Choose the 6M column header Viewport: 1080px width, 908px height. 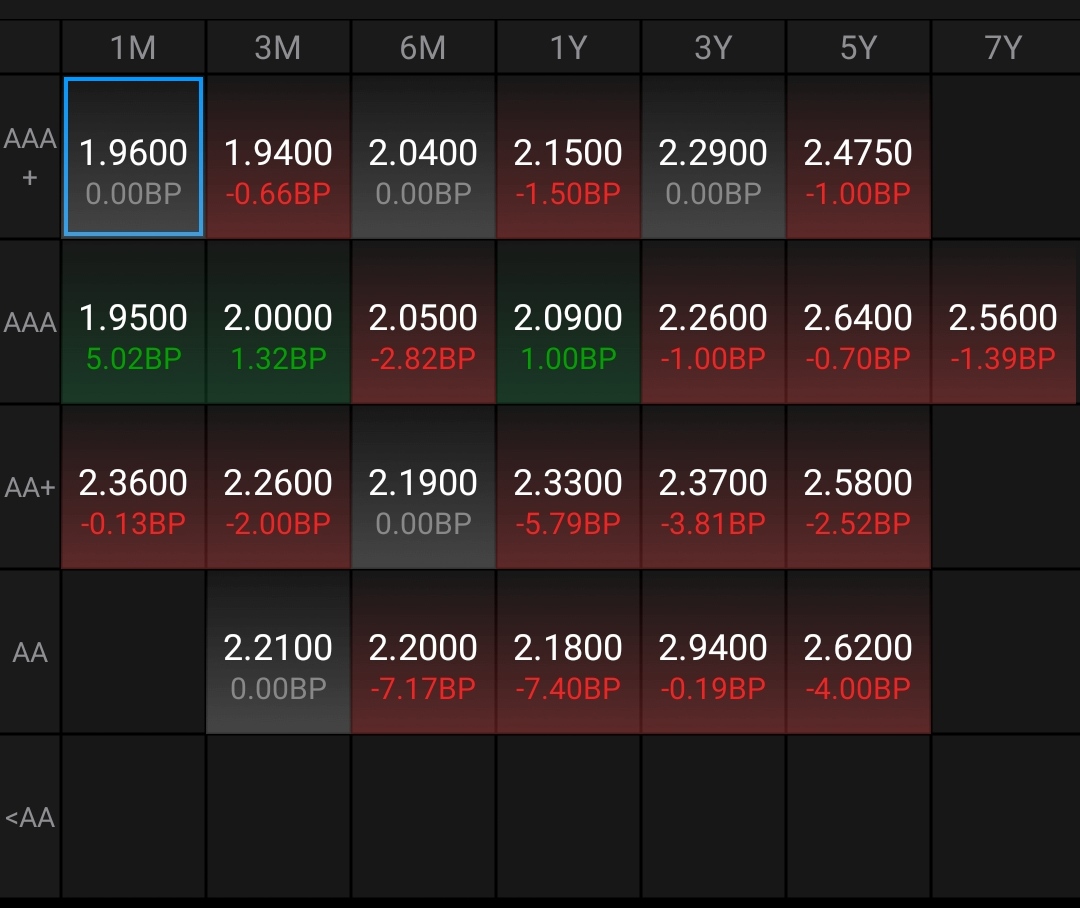pos(423,47)
